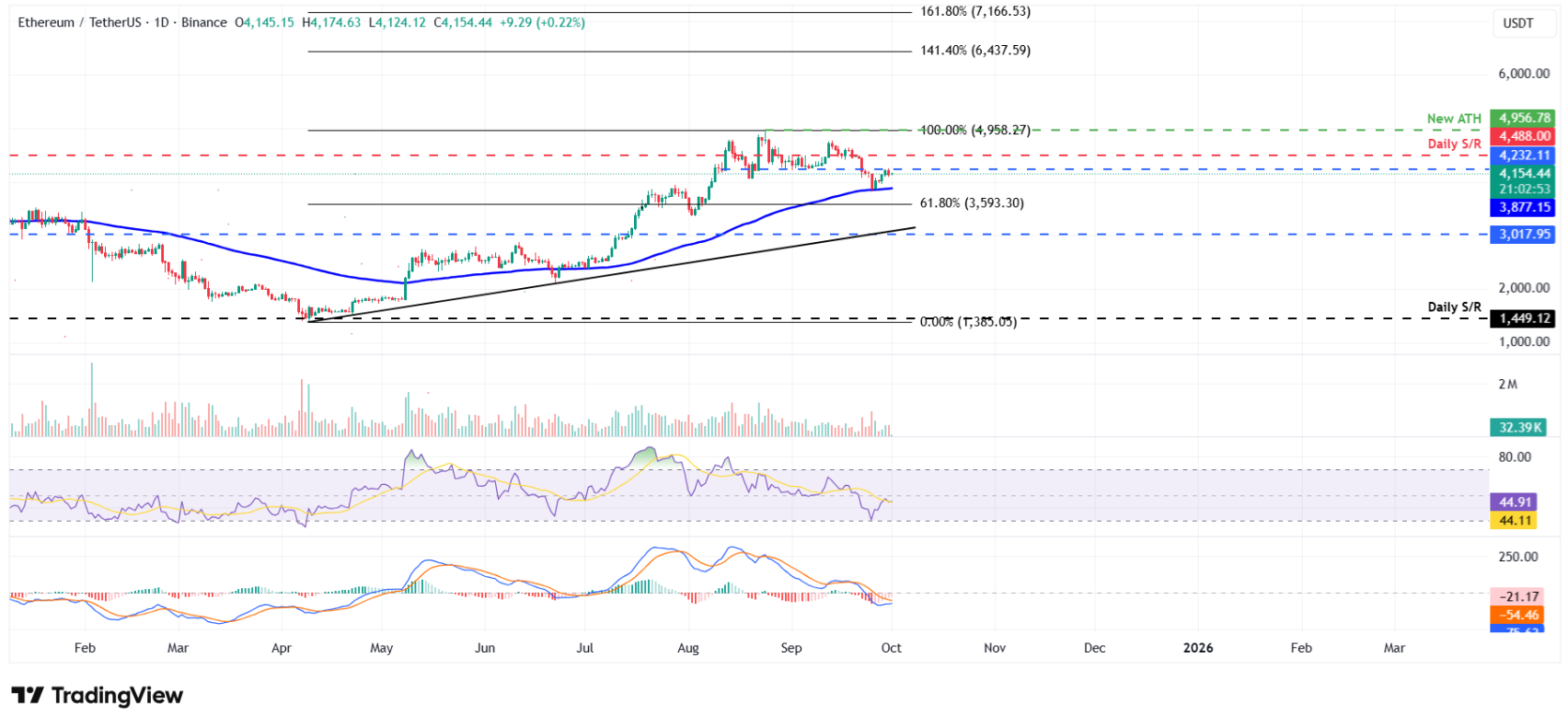This screenshot has width=1568, height=727.
Task: Click the Oct marker on time axis
Action: pyautogui.click(x=891, y=648)
